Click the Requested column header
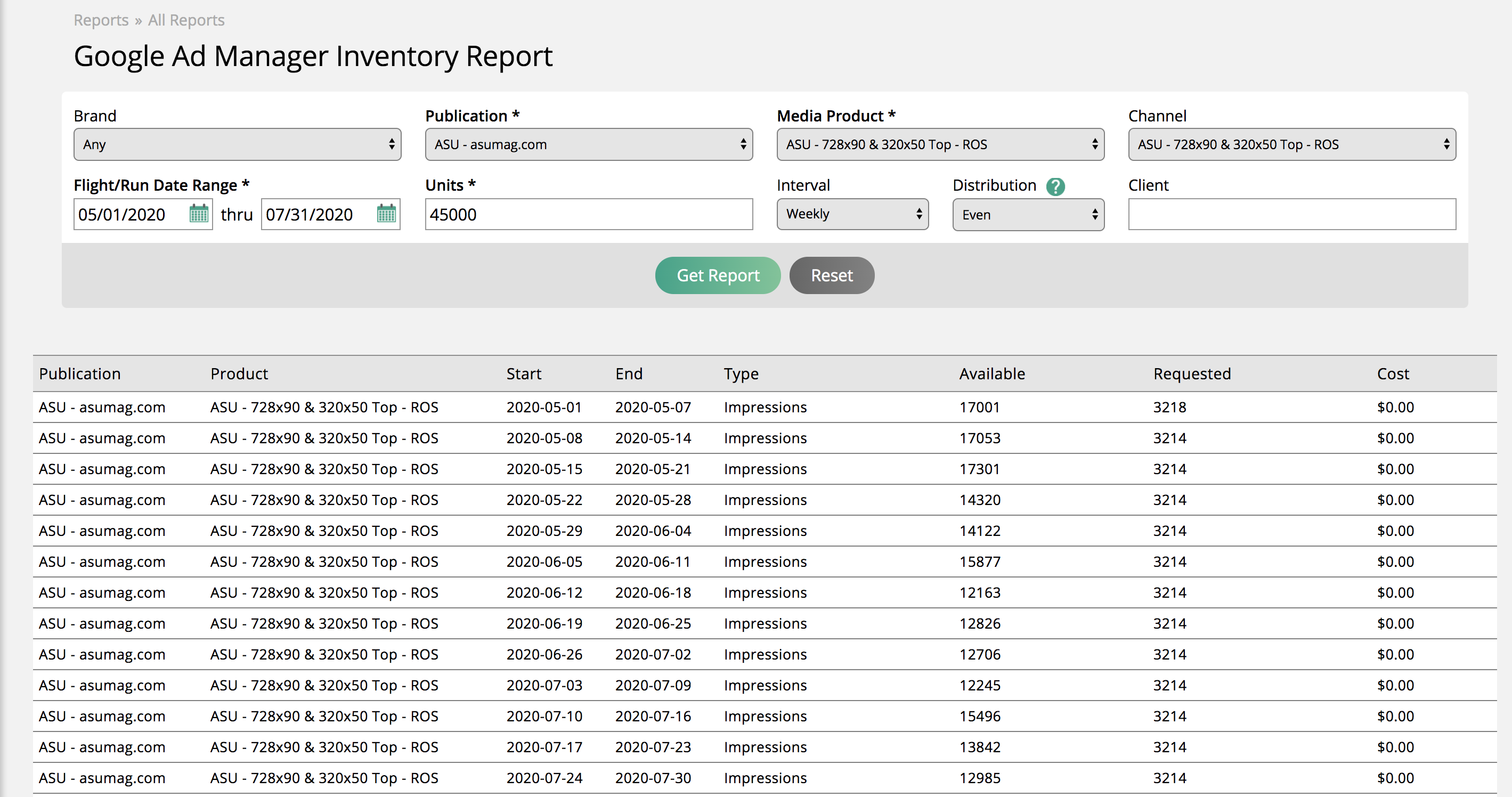The width and height of the screenshot is (1512, 797). pos(1191,374)
